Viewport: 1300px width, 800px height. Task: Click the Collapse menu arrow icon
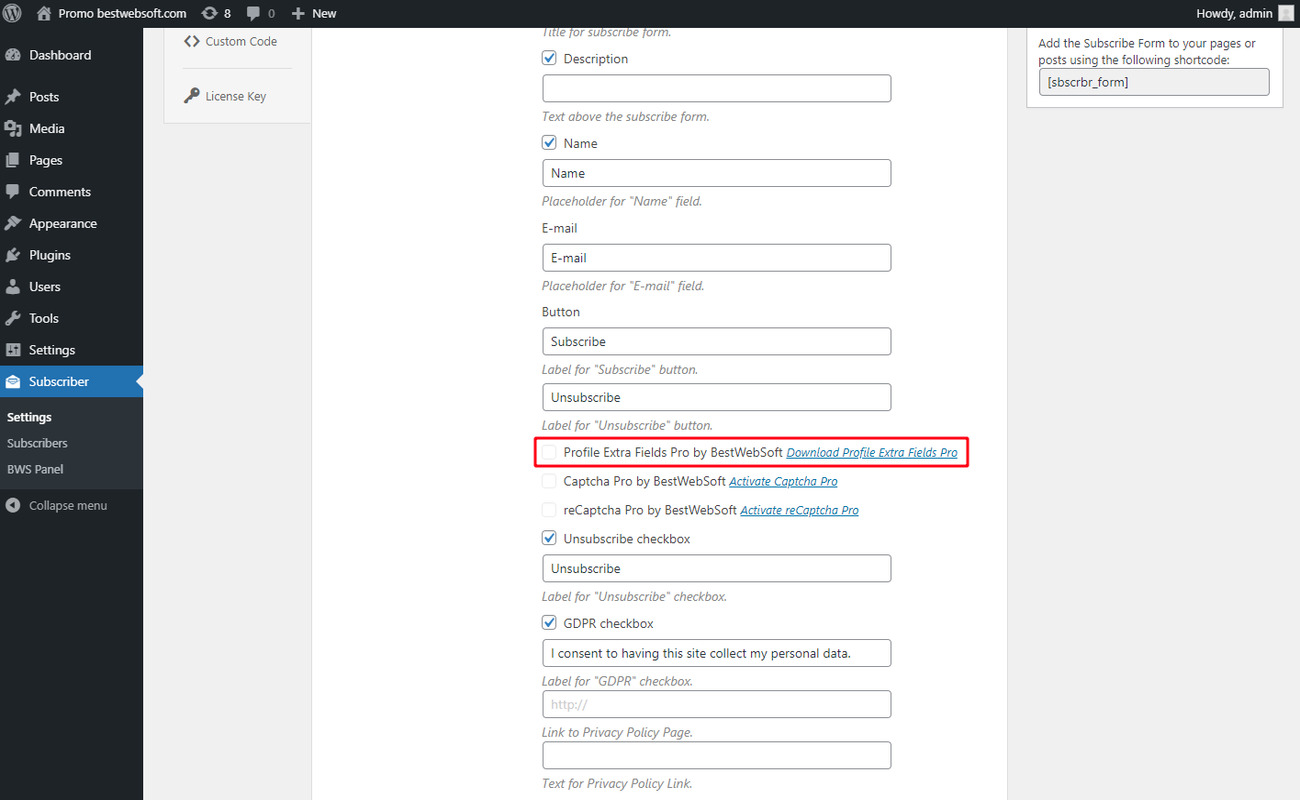[x=13, y=505]
